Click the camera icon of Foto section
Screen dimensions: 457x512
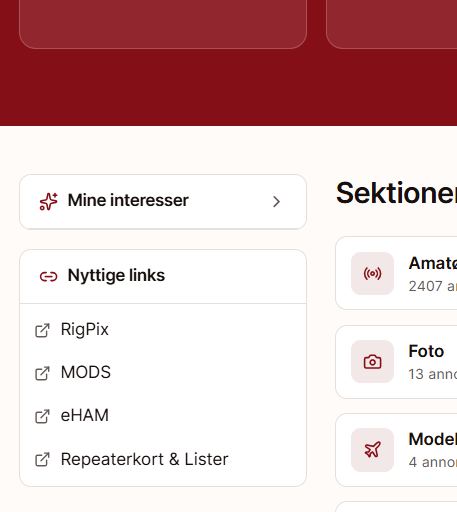[x=372, y=362]
